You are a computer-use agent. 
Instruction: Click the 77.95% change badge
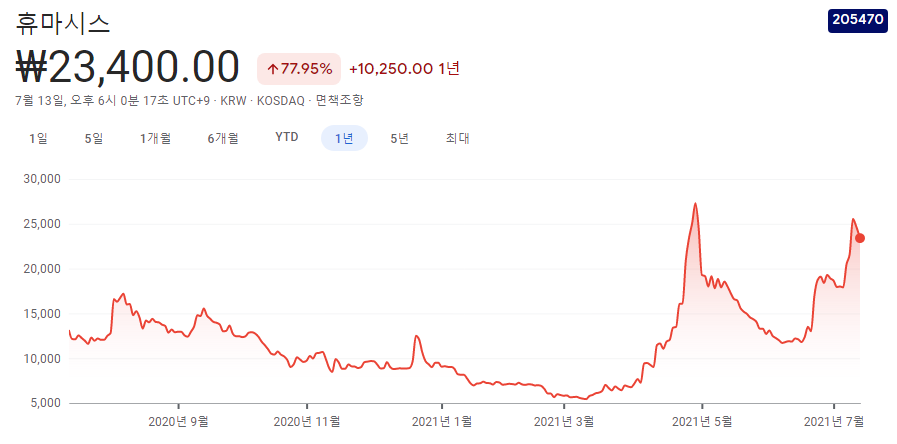pyautogui.click(x=299, y=69)
